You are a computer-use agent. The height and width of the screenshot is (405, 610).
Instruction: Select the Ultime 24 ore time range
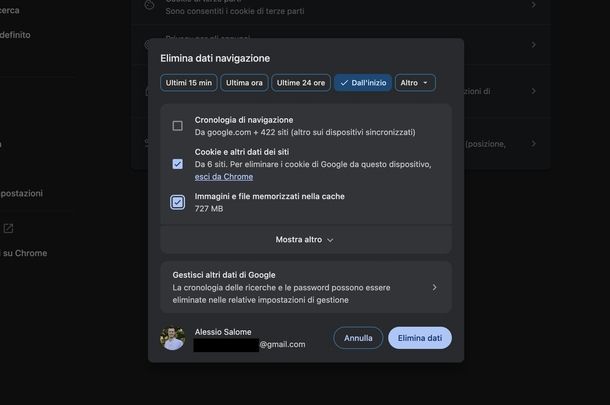[302, 83]
